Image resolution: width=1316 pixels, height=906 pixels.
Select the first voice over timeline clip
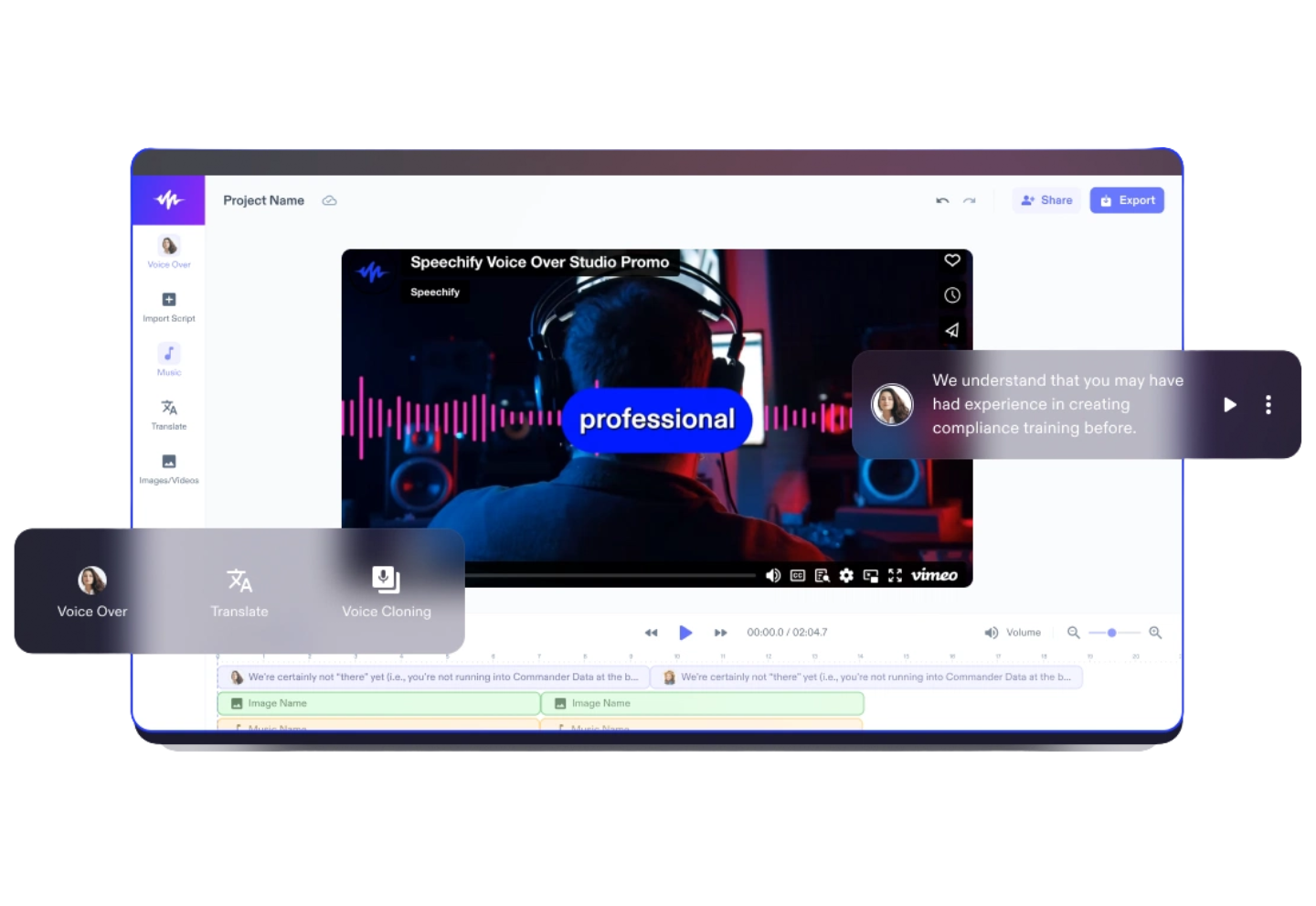(x=433, y=677)
